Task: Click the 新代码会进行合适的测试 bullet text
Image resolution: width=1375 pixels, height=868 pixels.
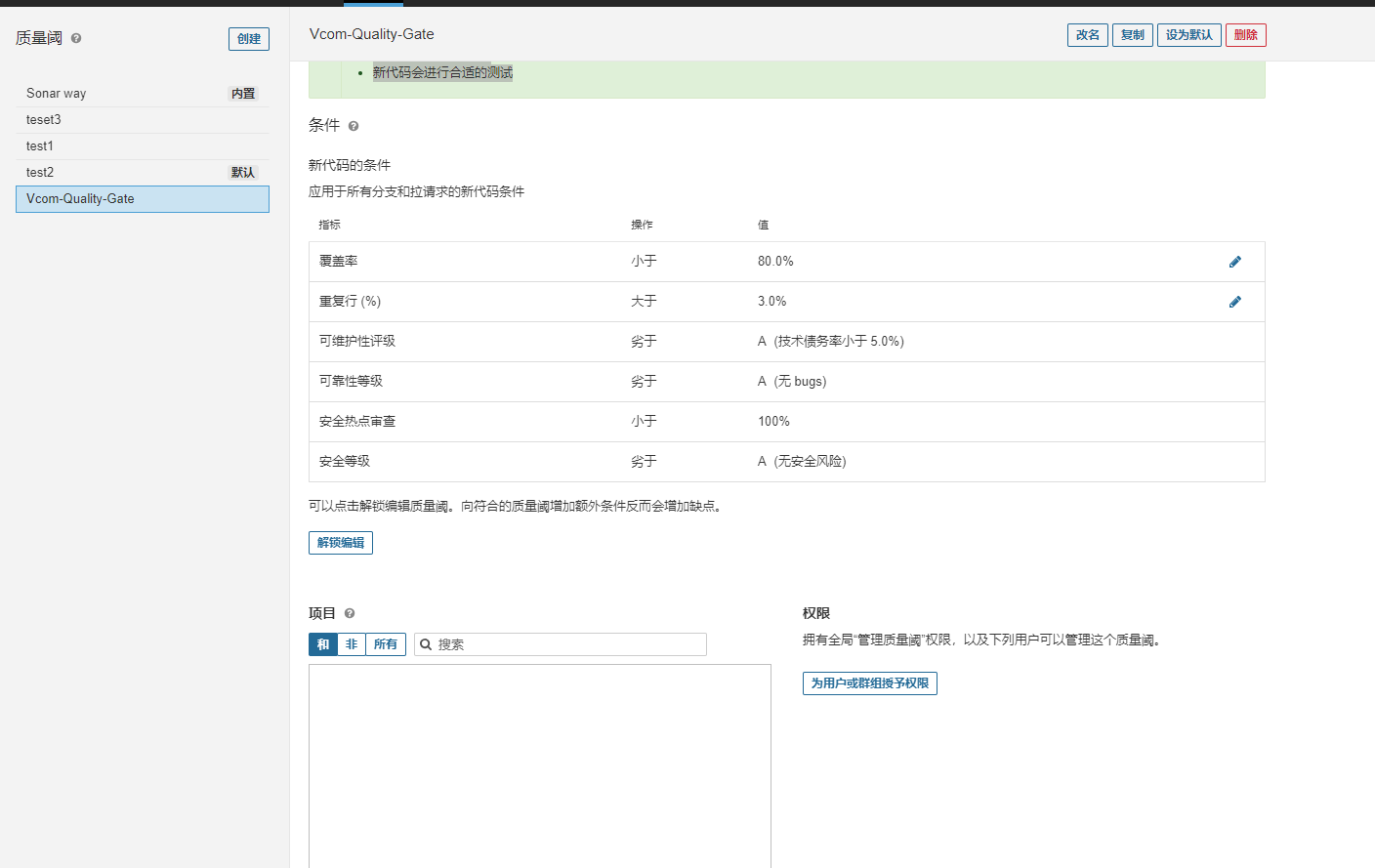Action: click(x=442, y=72)
